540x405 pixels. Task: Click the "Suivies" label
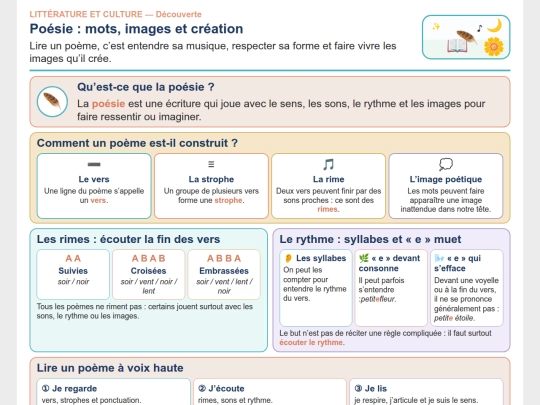tap(73, 271)
